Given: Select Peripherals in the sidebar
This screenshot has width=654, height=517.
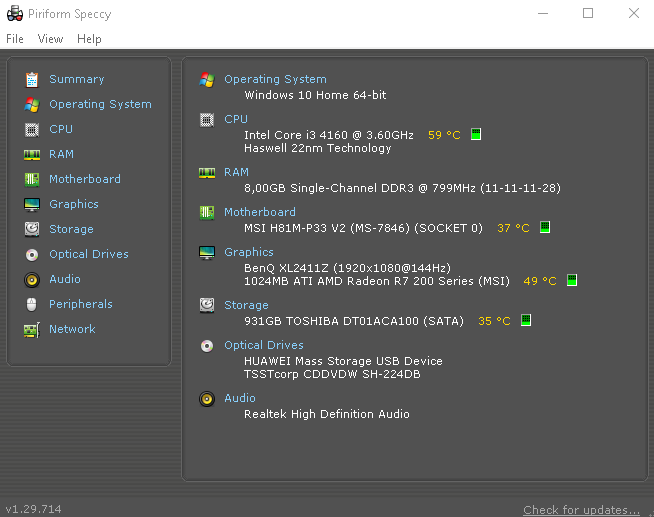Looking at the screenshot, I should click(81, 304).
